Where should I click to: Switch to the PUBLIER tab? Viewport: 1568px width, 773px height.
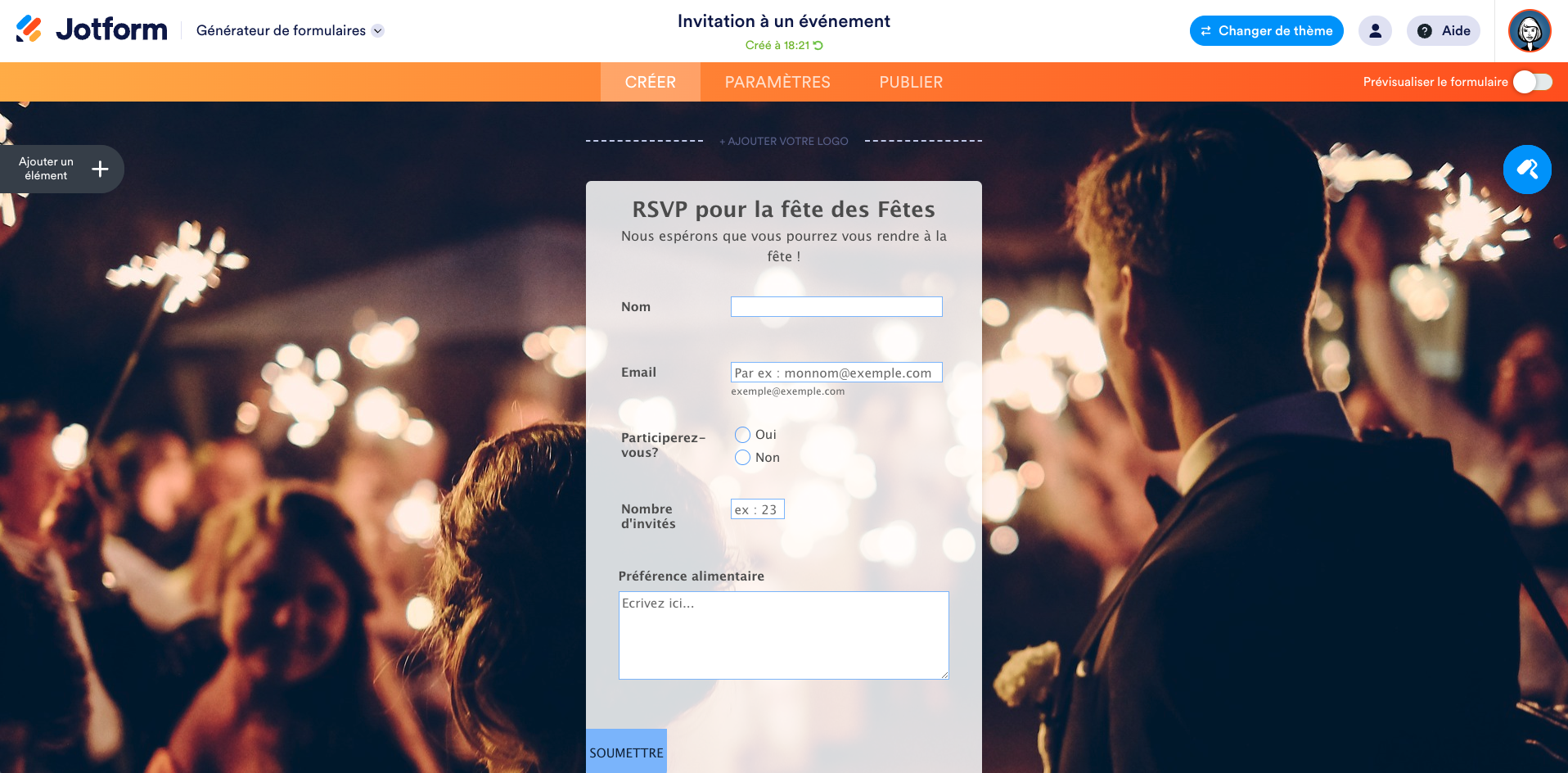point(911,82)
